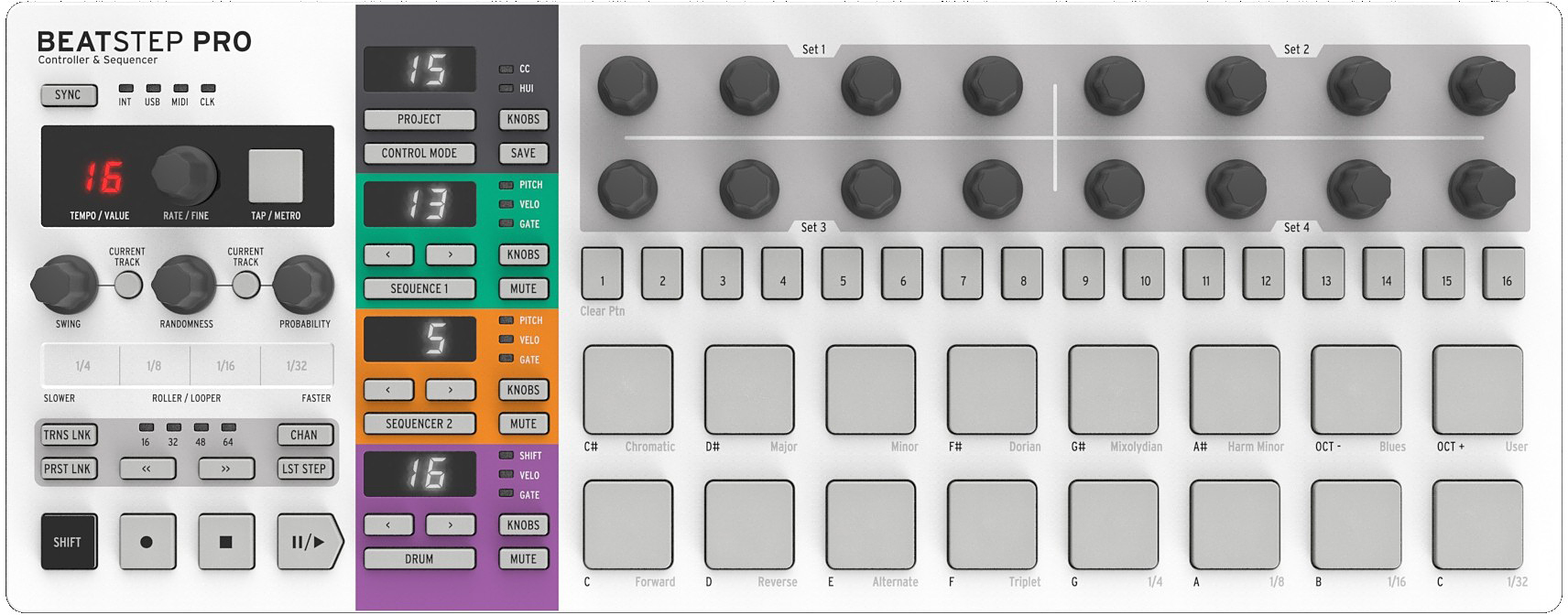This screenshot has height=615, width=1568.
Task: Mute Sequencer 2 with its MUTE button
Action: [523, 424]
